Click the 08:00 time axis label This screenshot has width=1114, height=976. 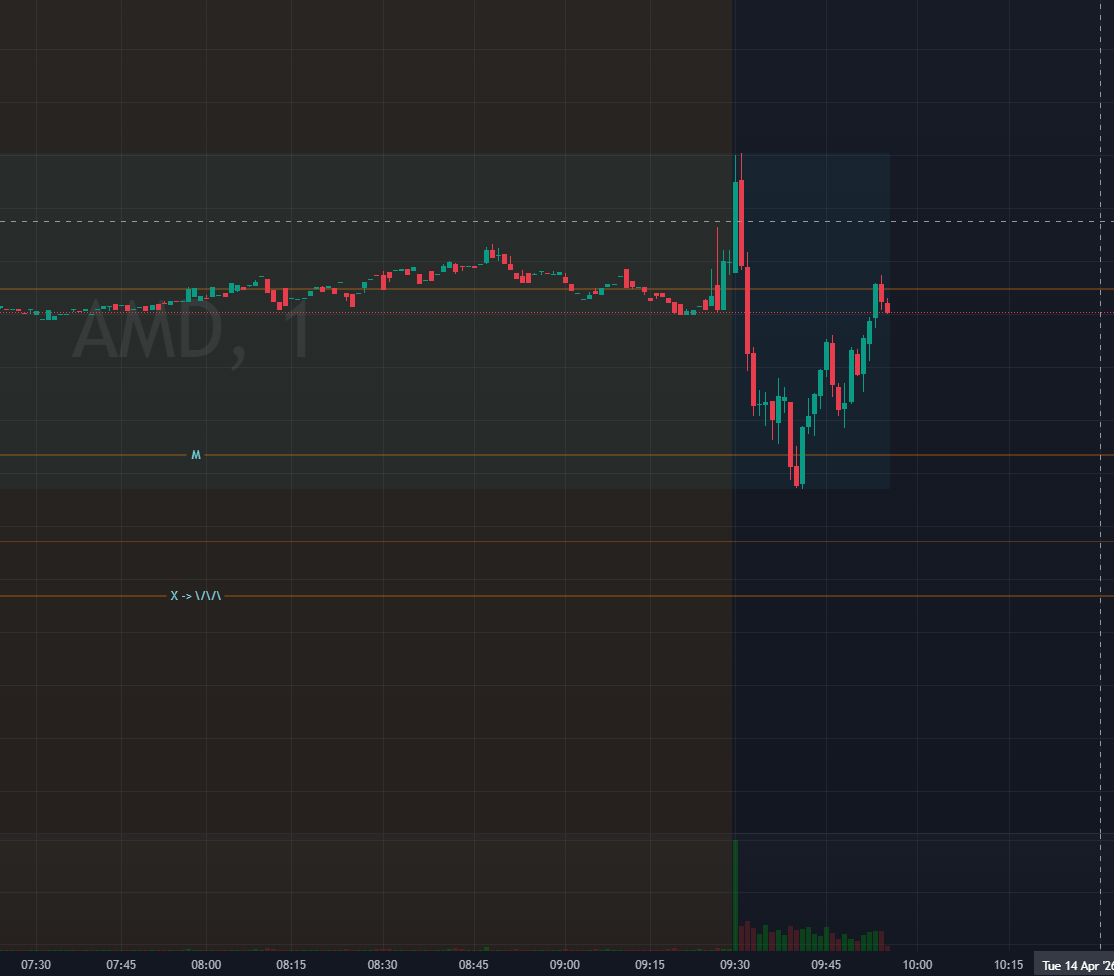pos(206,965)
